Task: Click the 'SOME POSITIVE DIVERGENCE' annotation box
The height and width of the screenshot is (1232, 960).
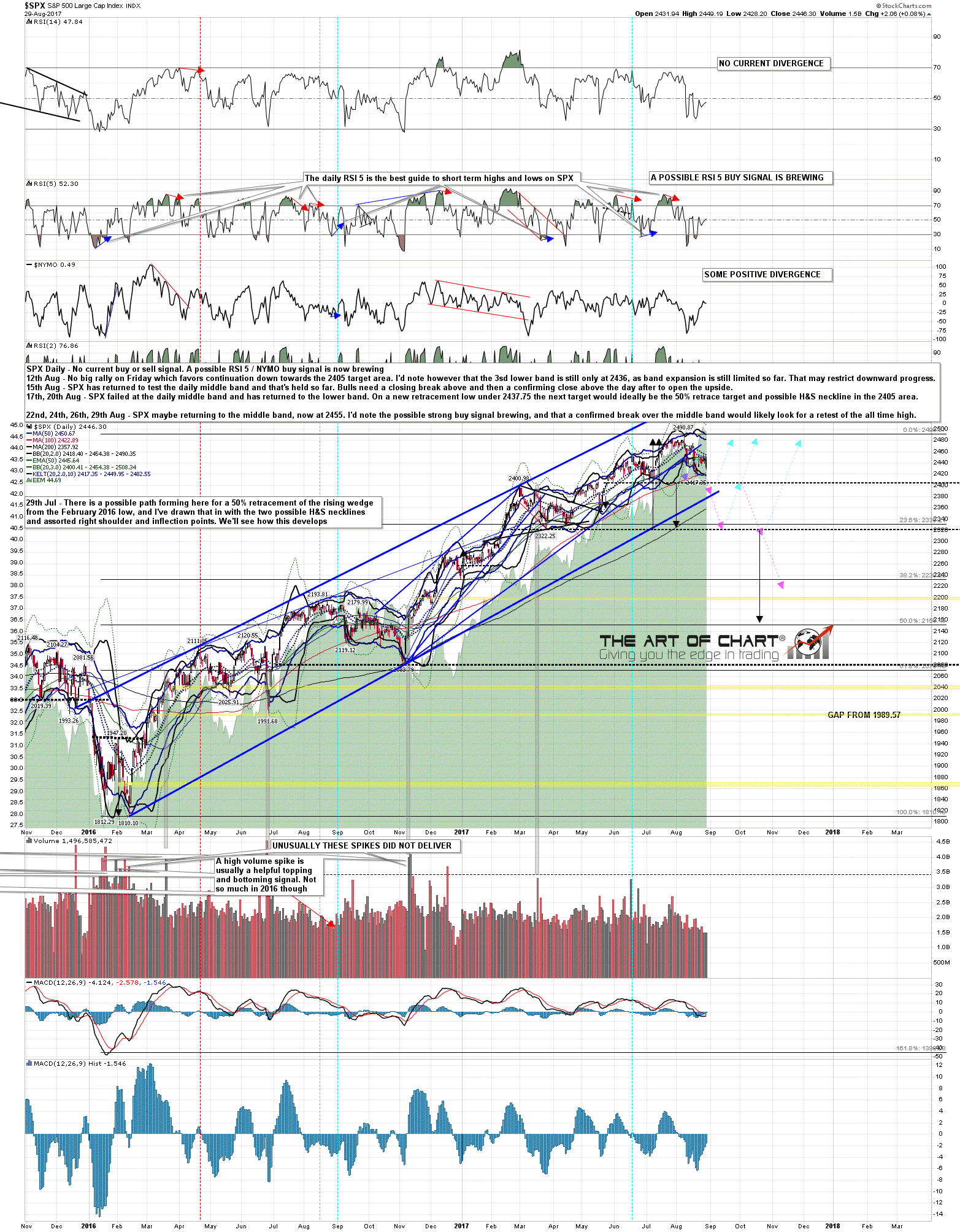Action: click(767, 275)
